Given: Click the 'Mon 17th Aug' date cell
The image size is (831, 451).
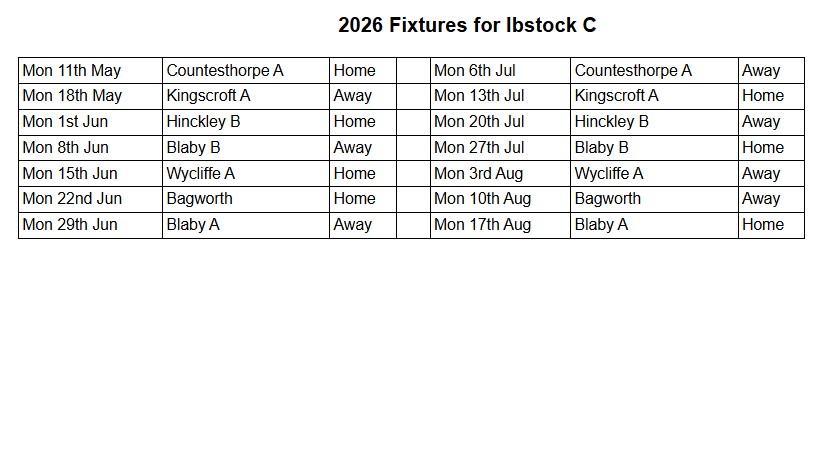Looking at the screenshot, I should click(x=483, y=225).
